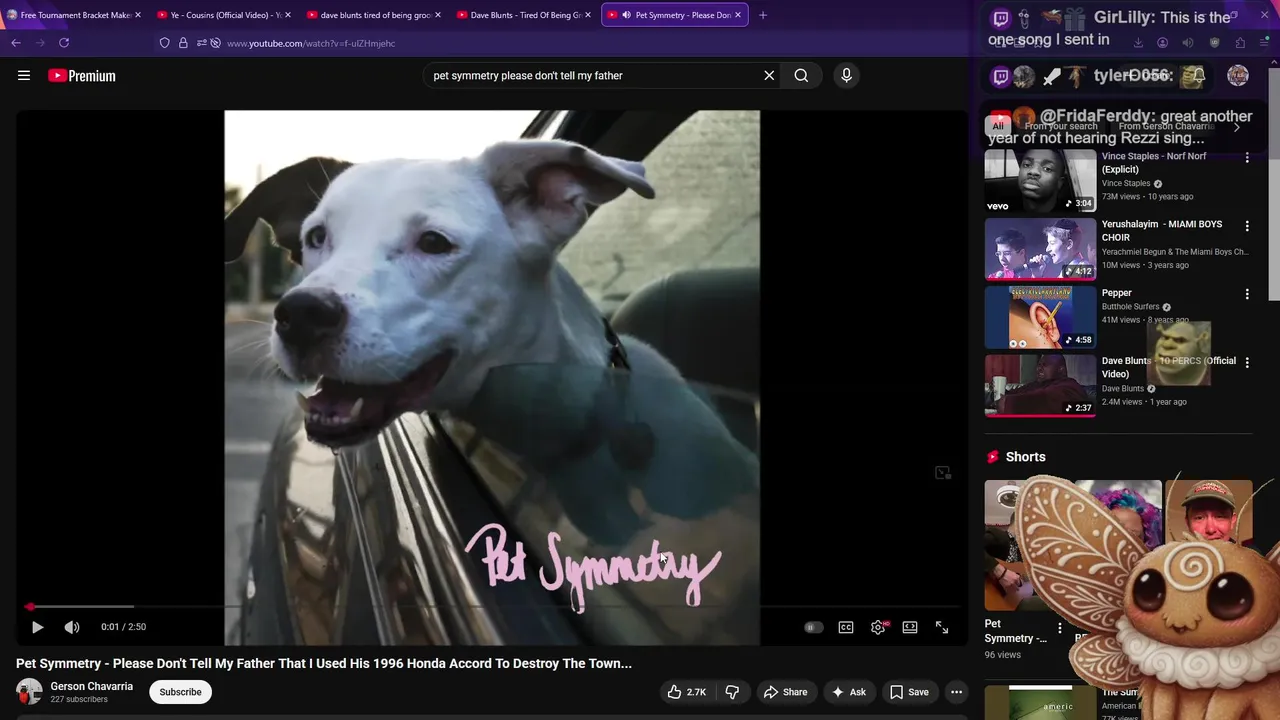The image size is (1280, 720).
Task: Click the YouTube URL in the address bar
Action: pyautogui.click(x=311, y=44)
